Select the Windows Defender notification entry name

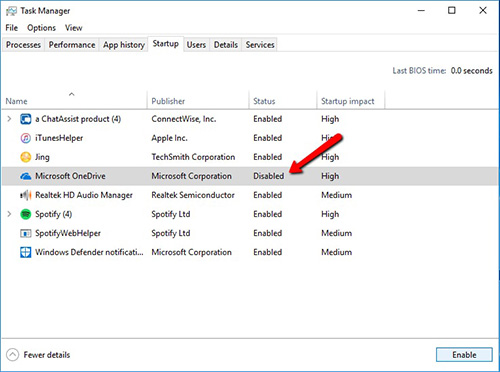(x=89, y=252)
